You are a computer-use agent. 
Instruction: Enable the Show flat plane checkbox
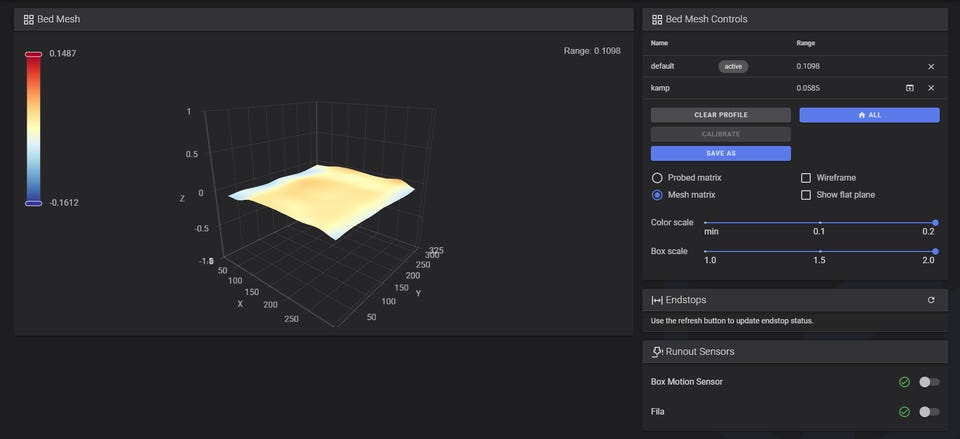[806, 195]
